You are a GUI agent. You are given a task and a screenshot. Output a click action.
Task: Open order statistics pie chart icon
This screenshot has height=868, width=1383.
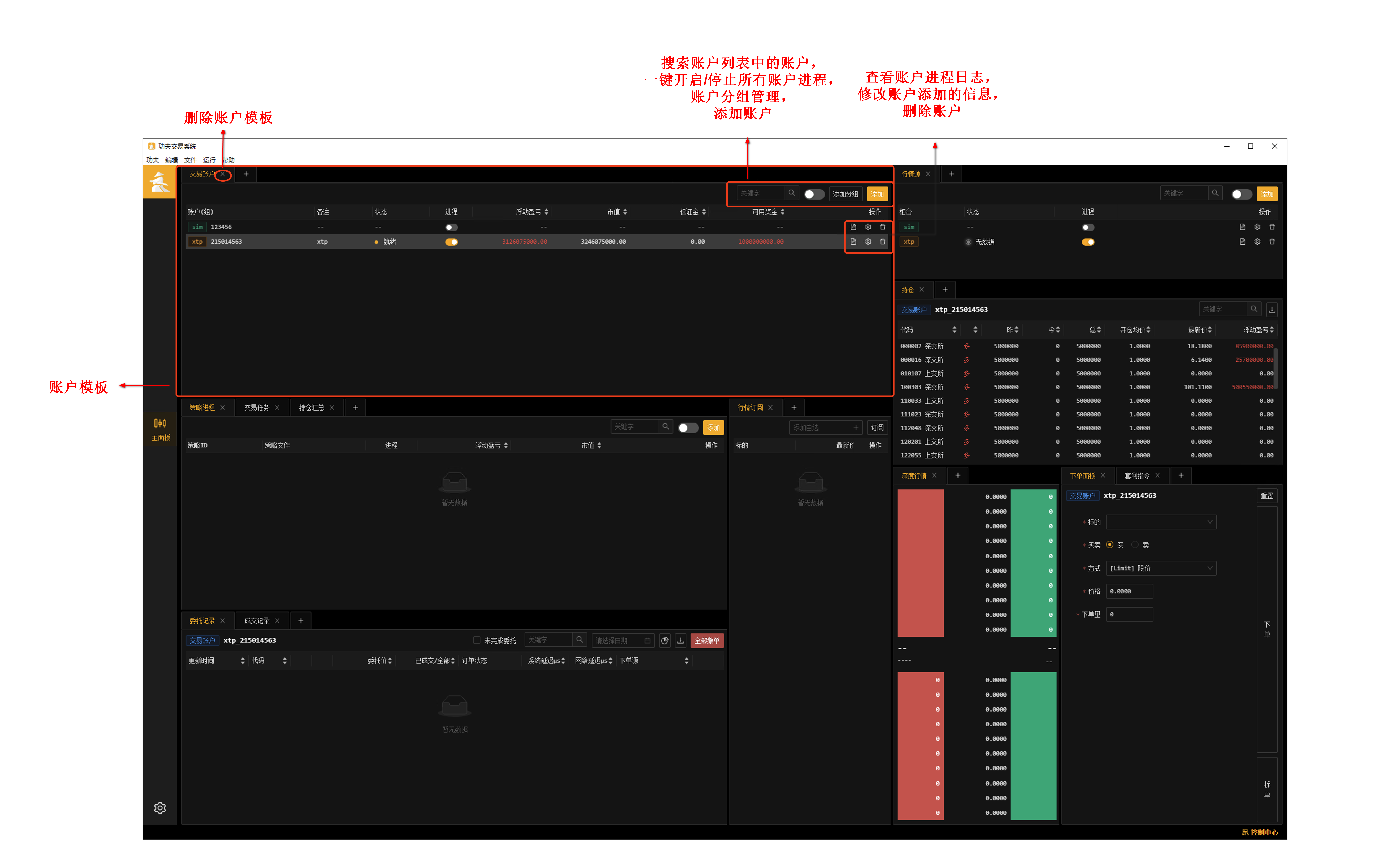coord(665,641)
